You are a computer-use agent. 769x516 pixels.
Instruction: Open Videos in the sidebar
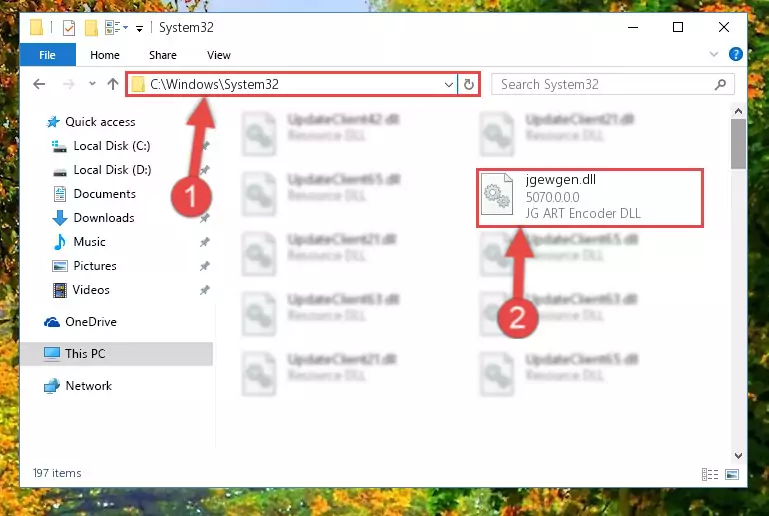click(91, 290)
